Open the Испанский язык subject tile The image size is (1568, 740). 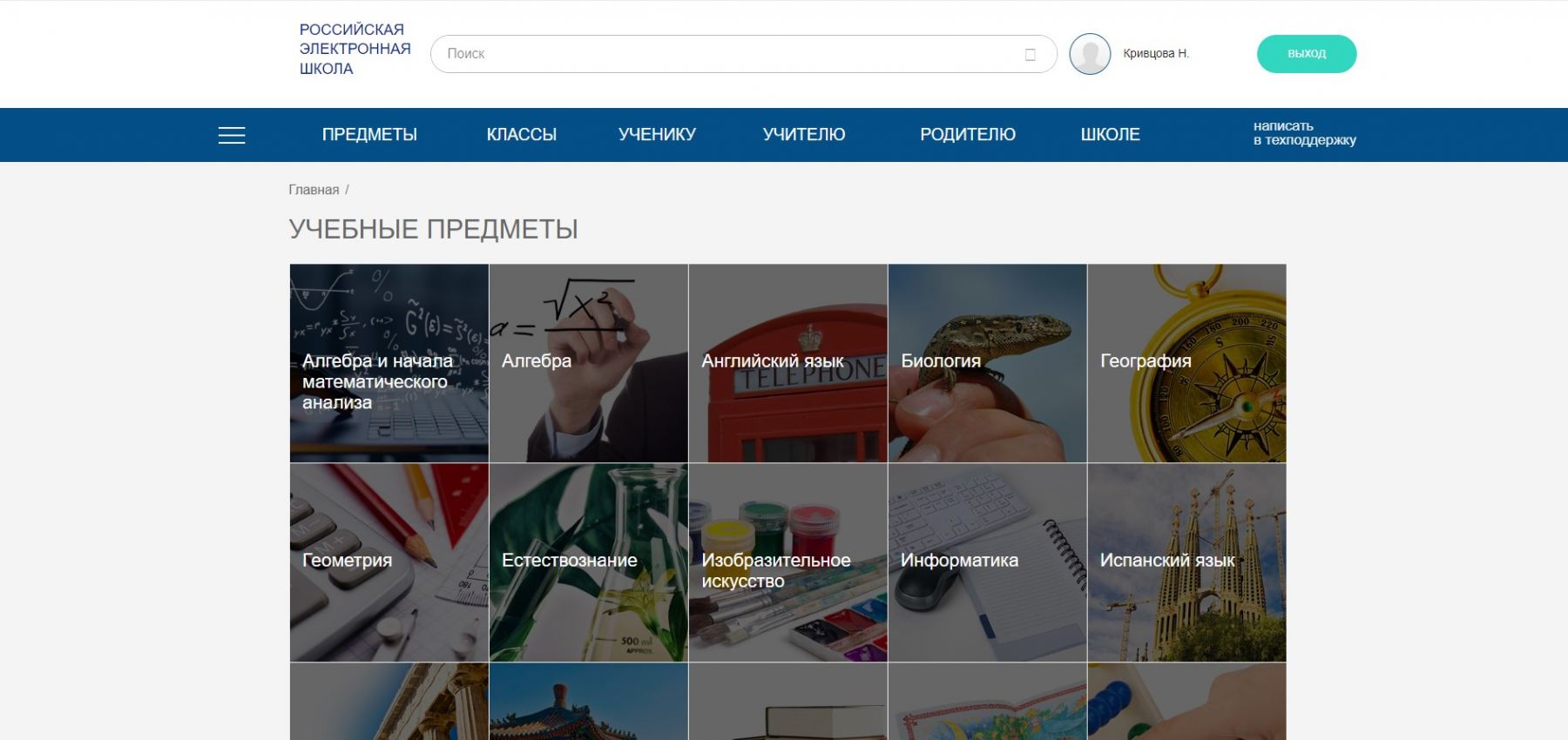click(x=1186, y=562)
